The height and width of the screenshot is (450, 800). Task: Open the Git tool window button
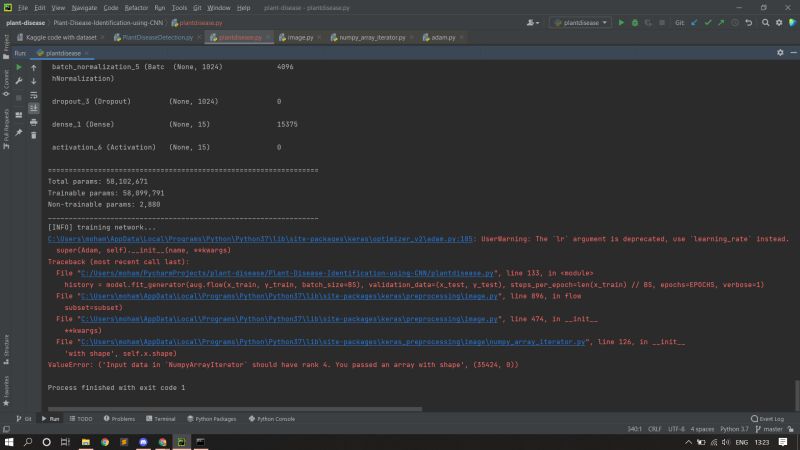click(24, 419)
